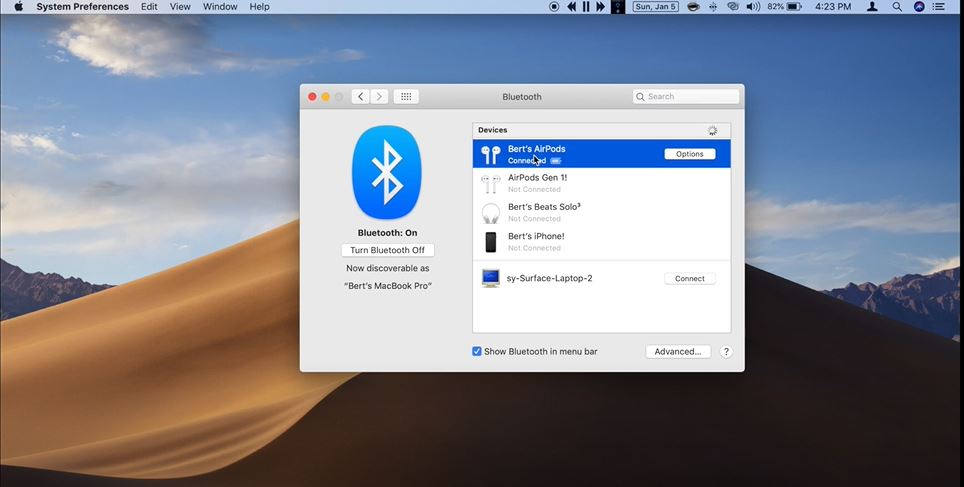
Task: Click the Beats Solo³ headphones icon
Action: click(491, 213)
